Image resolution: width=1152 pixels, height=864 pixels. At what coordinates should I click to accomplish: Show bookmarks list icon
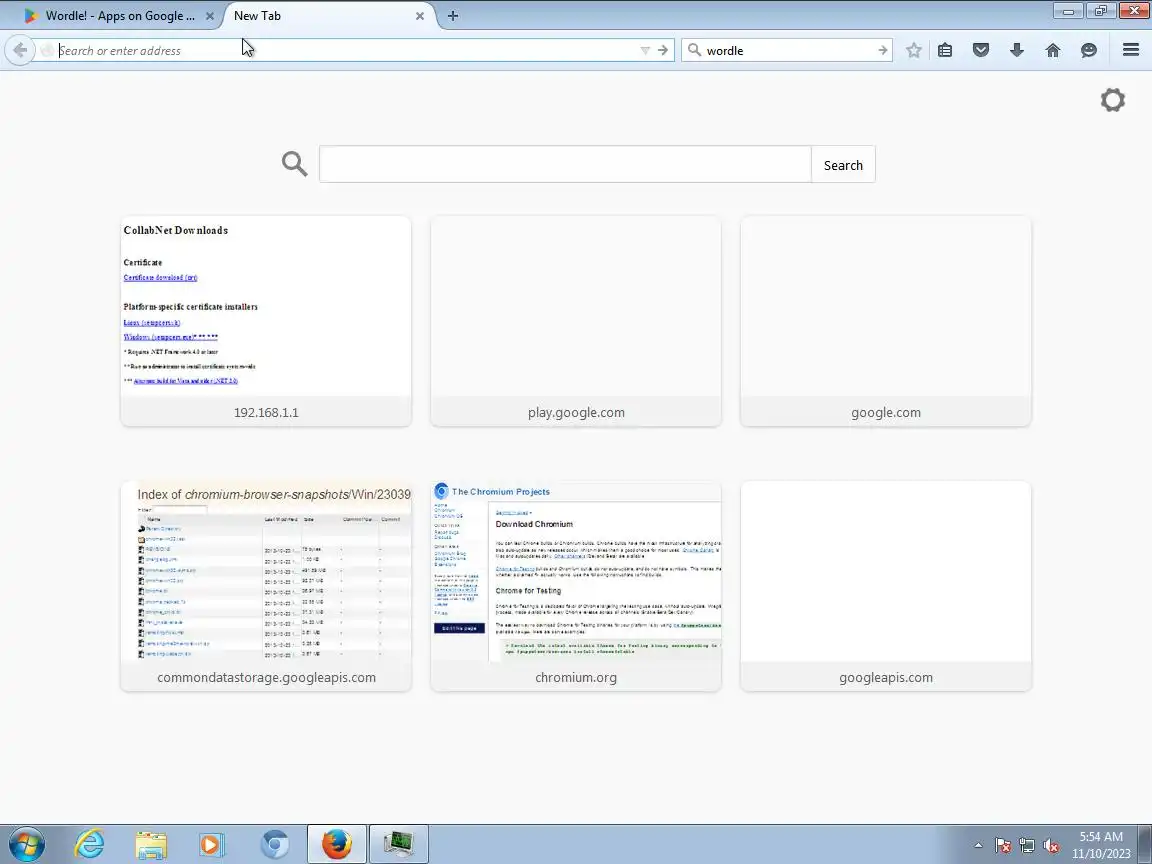[x=945, y=50]
